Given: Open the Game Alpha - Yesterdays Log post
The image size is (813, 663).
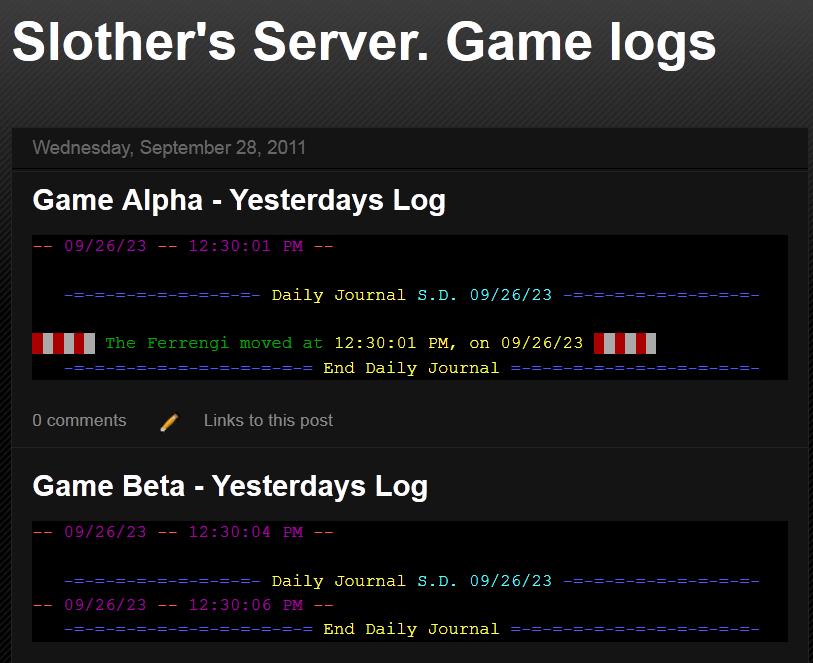Looking at the screenshot, I should pyautogui.click(x=239, y=200).
